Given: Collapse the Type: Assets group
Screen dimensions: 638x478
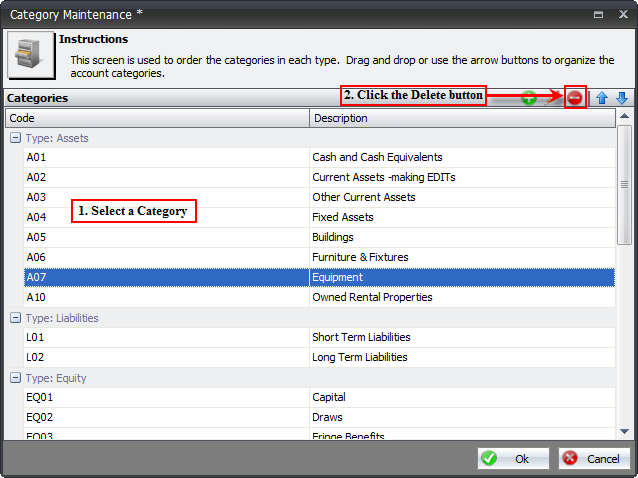Looking at the screenshot, I should point(15,138).
